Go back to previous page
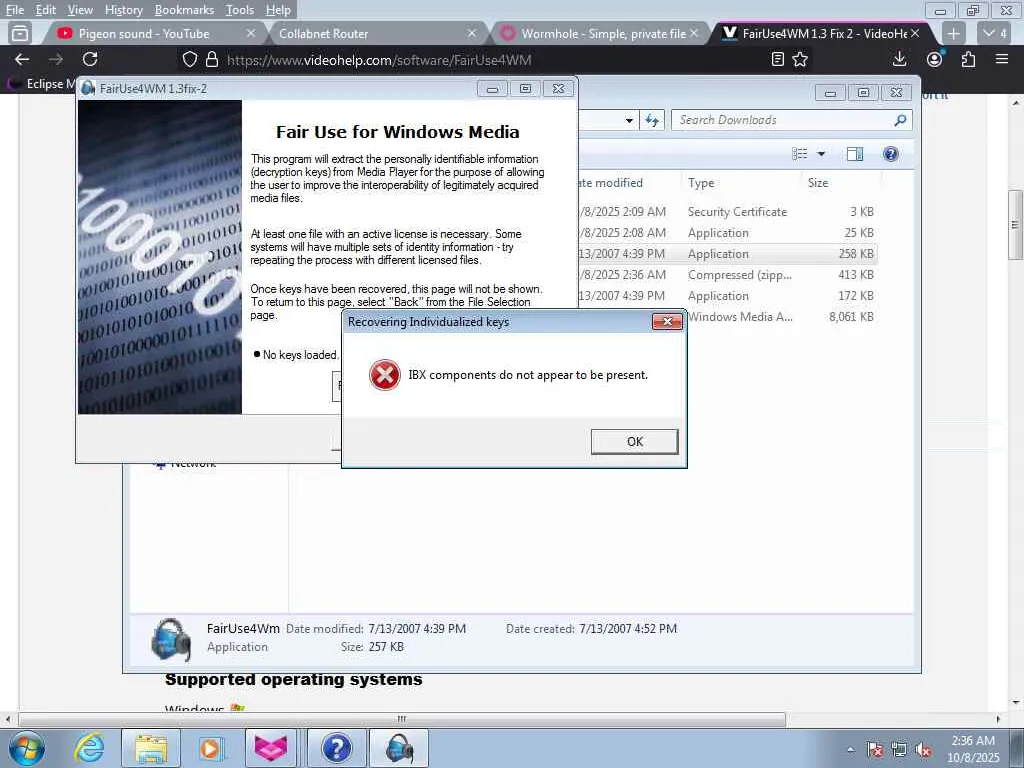 point(22,59)
